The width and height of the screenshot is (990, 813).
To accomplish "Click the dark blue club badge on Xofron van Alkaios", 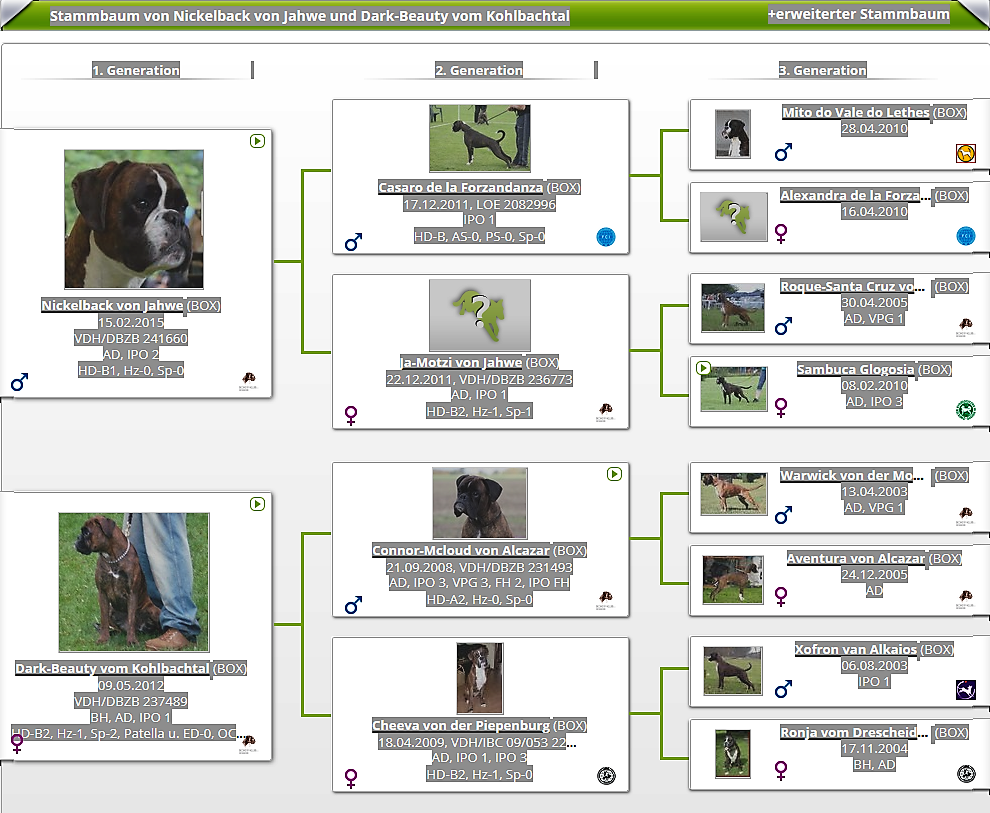I will [965, 690].
